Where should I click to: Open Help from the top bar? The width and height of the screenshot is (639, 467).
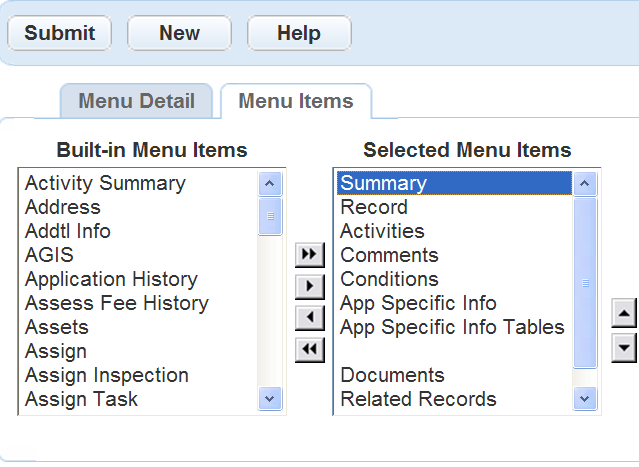(299, 33)
